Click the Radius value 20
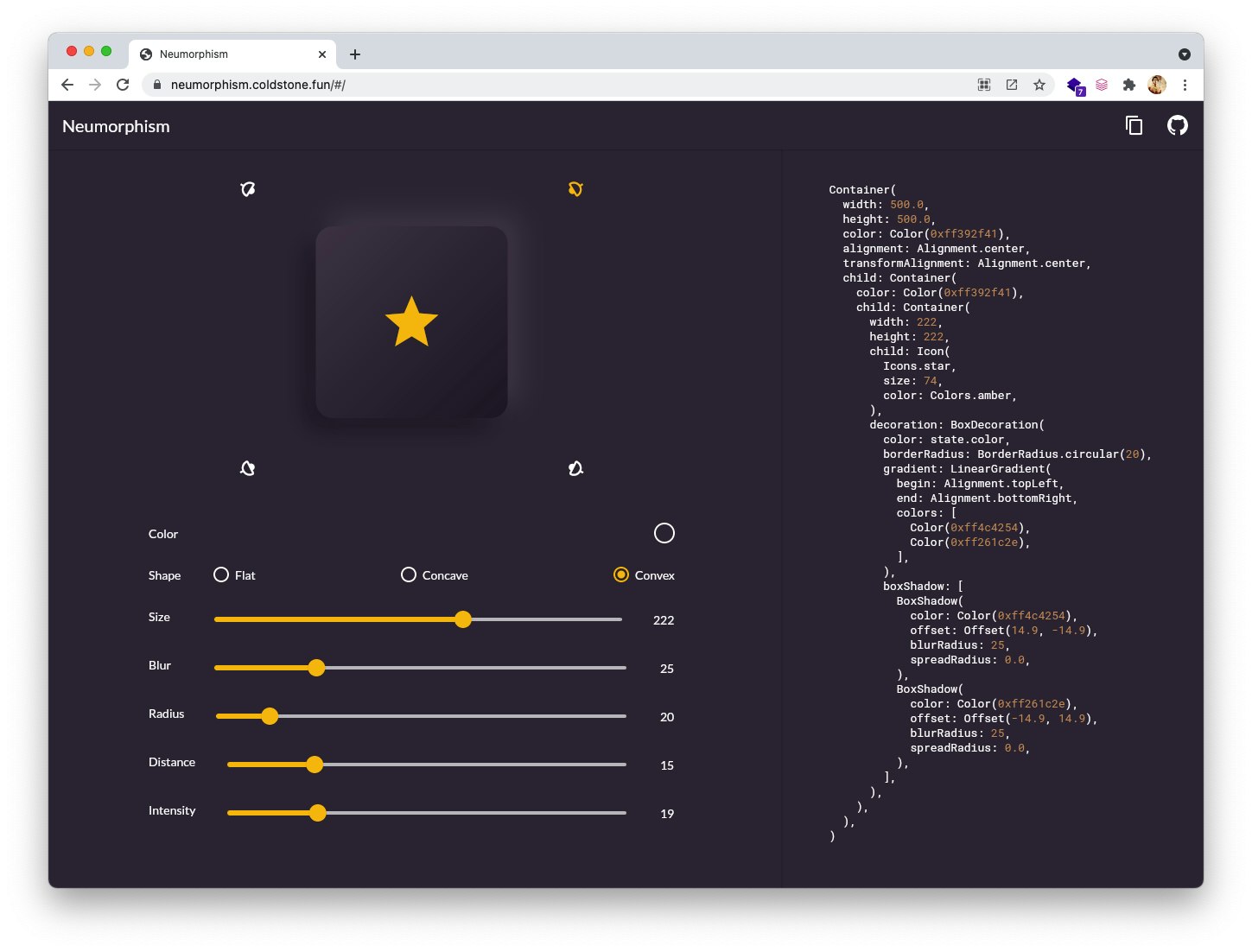 pos(667,717)
